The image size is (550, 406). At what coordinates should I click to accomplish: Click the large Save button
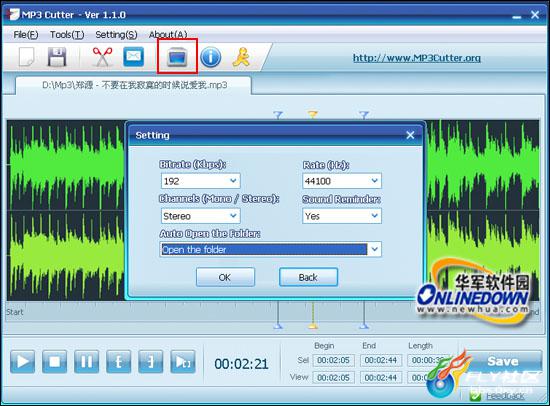coord(503,361)
